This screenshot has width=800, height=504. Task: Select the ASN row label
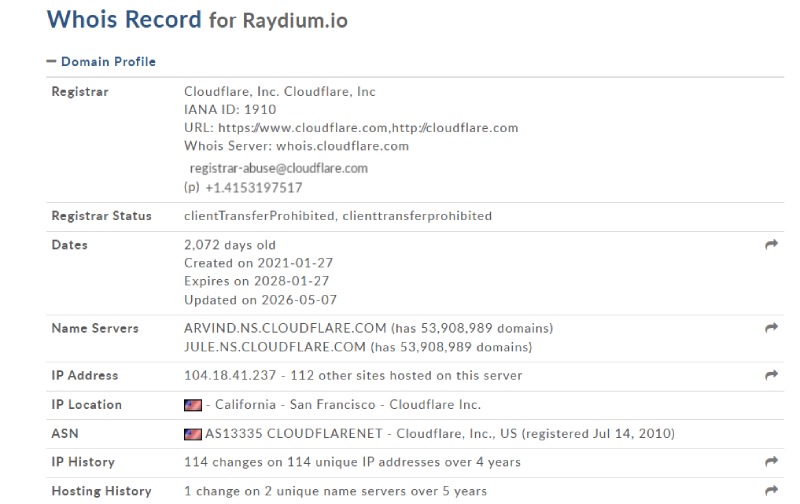(65, 434)
